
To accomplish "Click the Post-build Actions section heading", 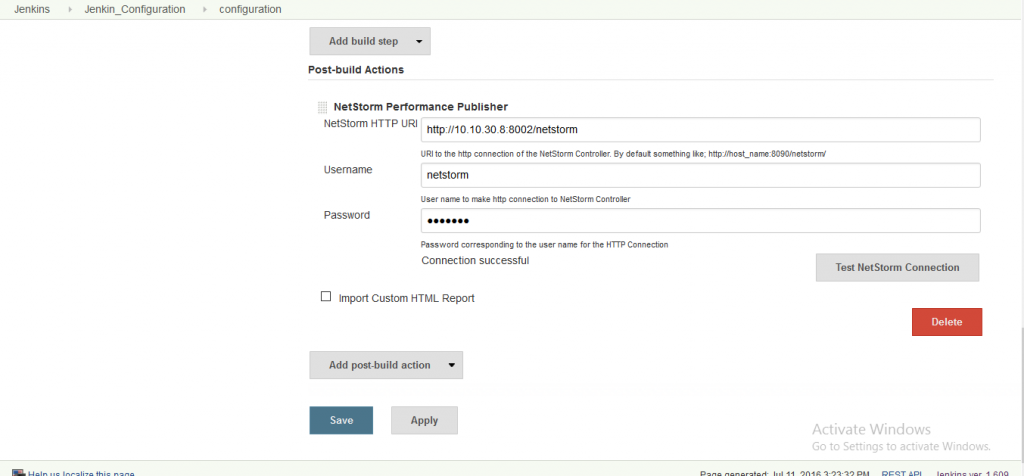I will coord(356,69).
